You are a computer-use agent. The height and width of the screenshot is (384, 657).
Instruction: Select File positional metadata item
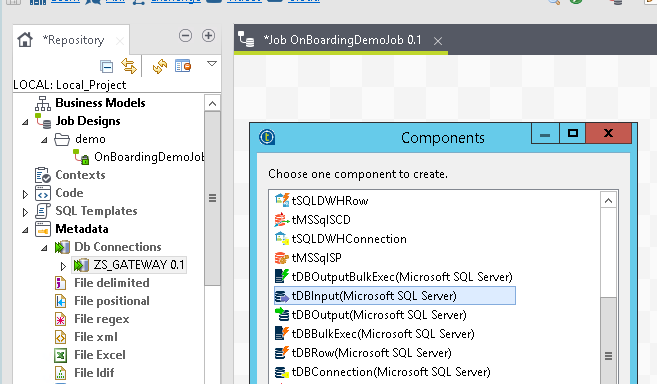coord(112,301)
